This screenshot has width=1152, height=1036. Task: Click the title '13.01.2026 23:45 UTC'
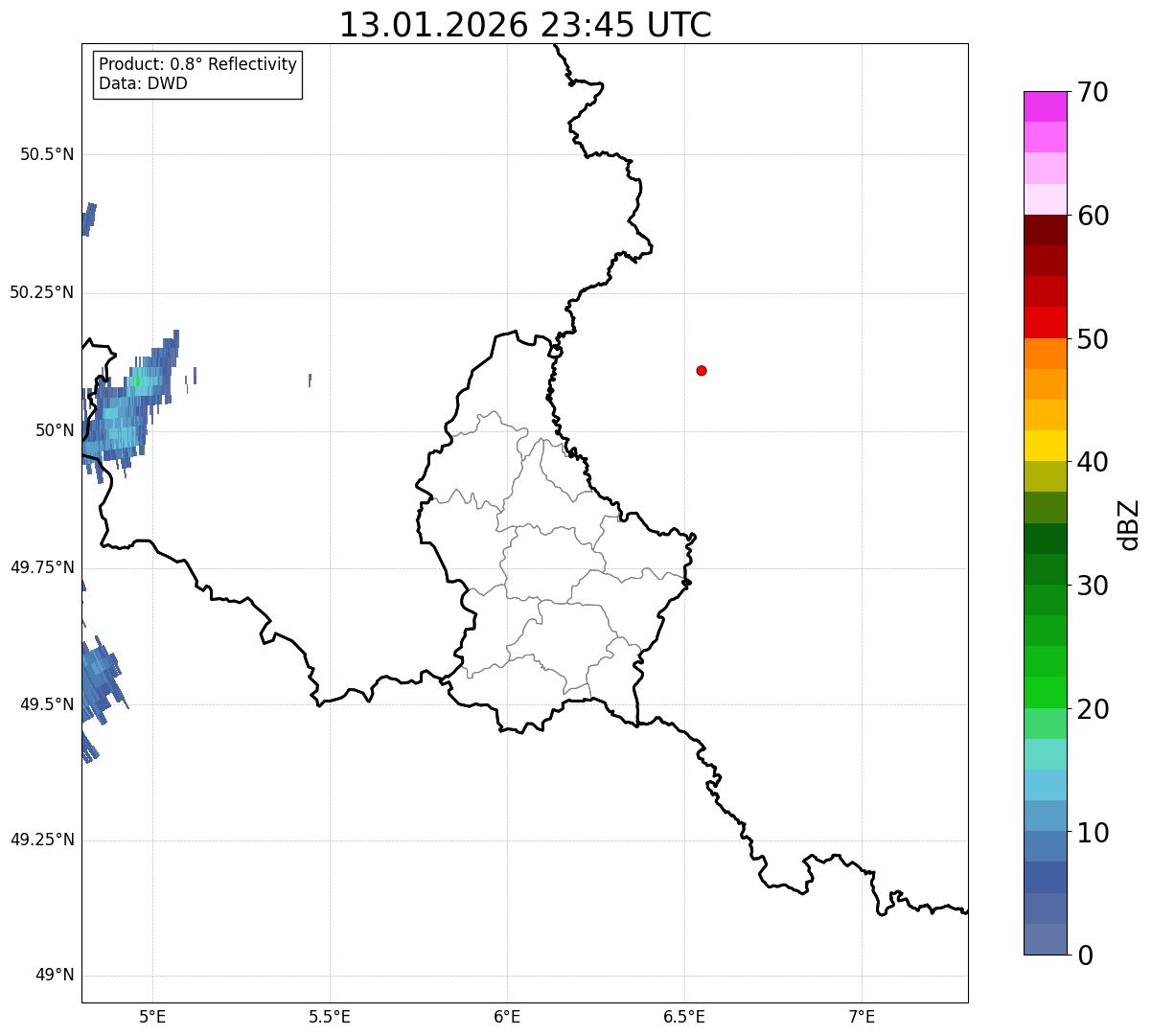(525, 25)
